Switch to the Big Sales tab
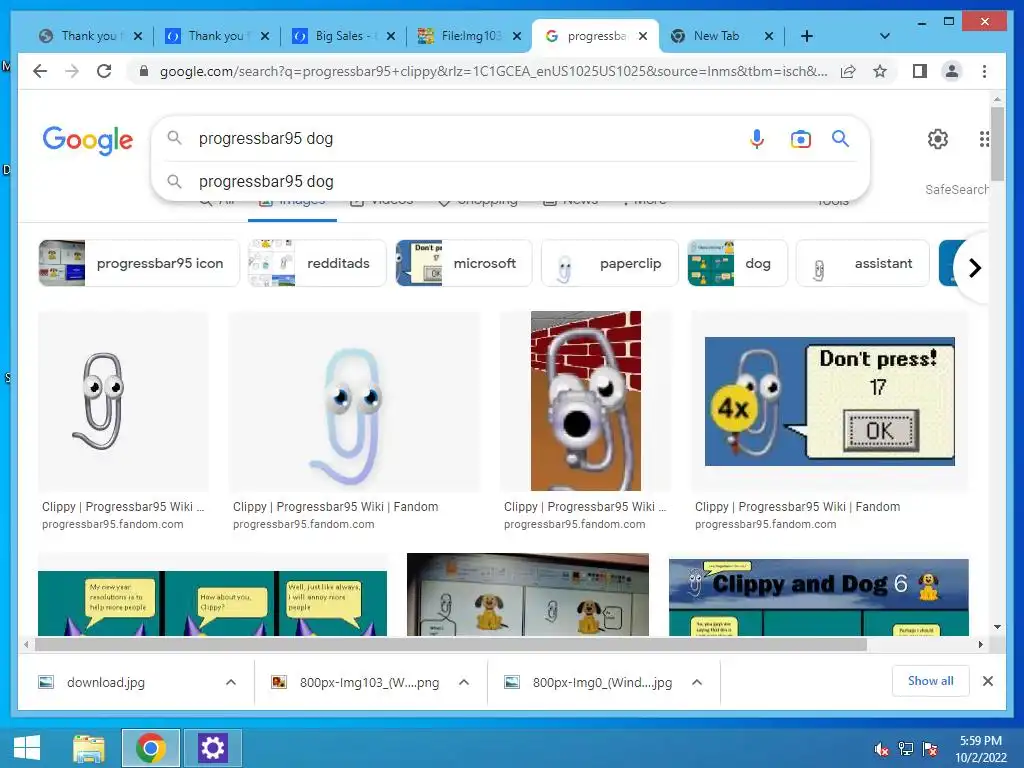This screenshot has width=1024, height=768. pos(344,36)
